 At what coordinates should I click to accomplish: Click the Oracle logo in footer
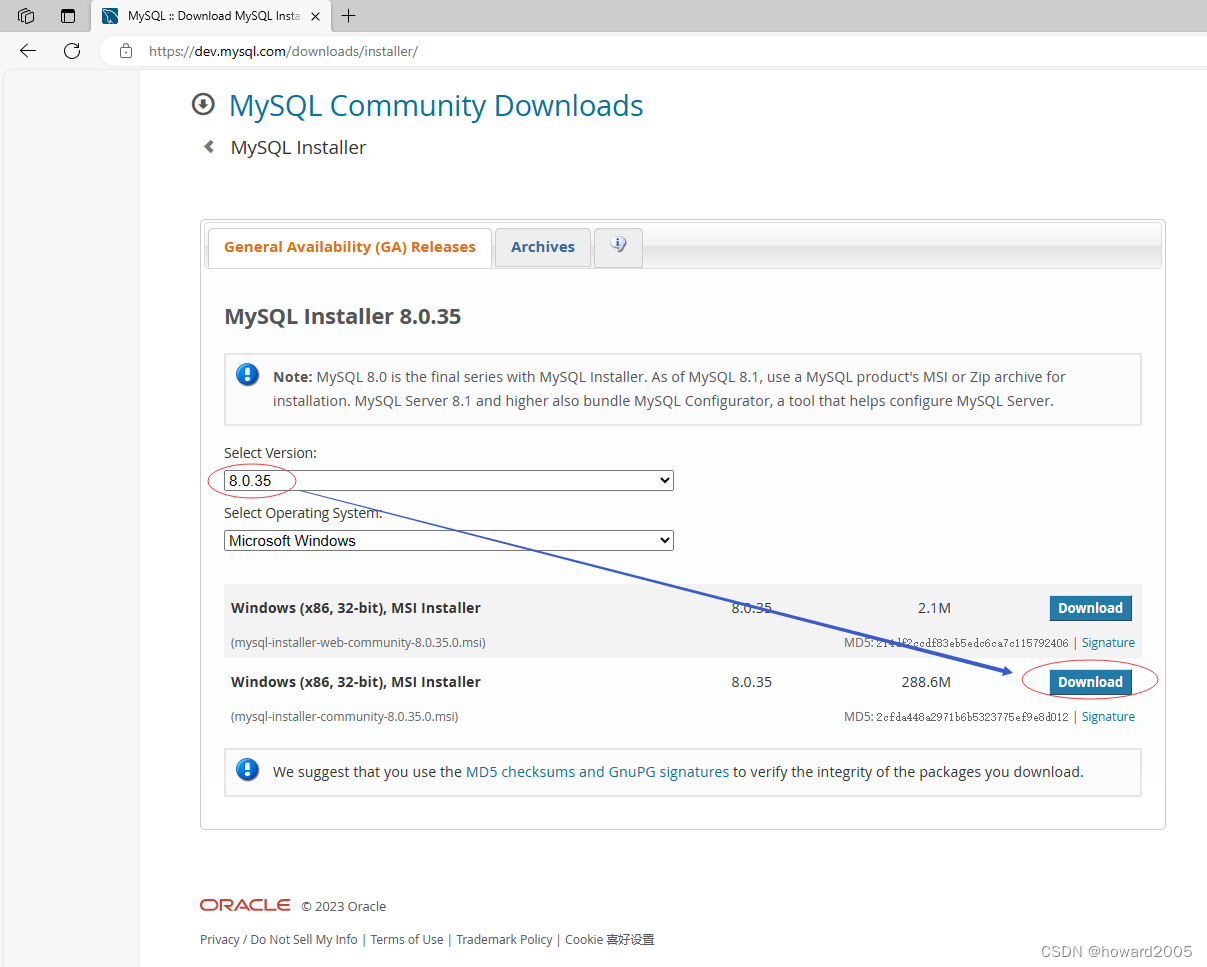(245, 905)
